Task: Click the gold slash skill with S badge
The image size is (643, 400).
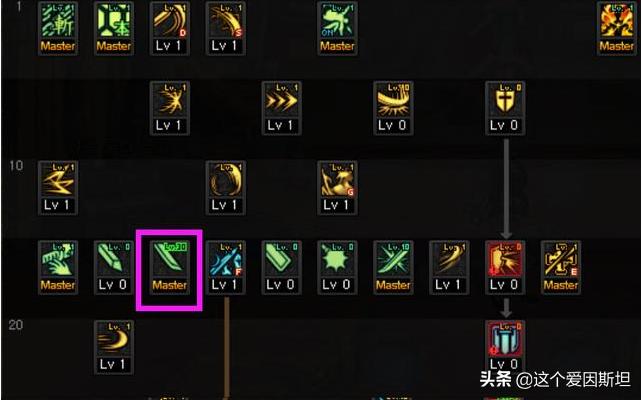Action: point(226,28)
